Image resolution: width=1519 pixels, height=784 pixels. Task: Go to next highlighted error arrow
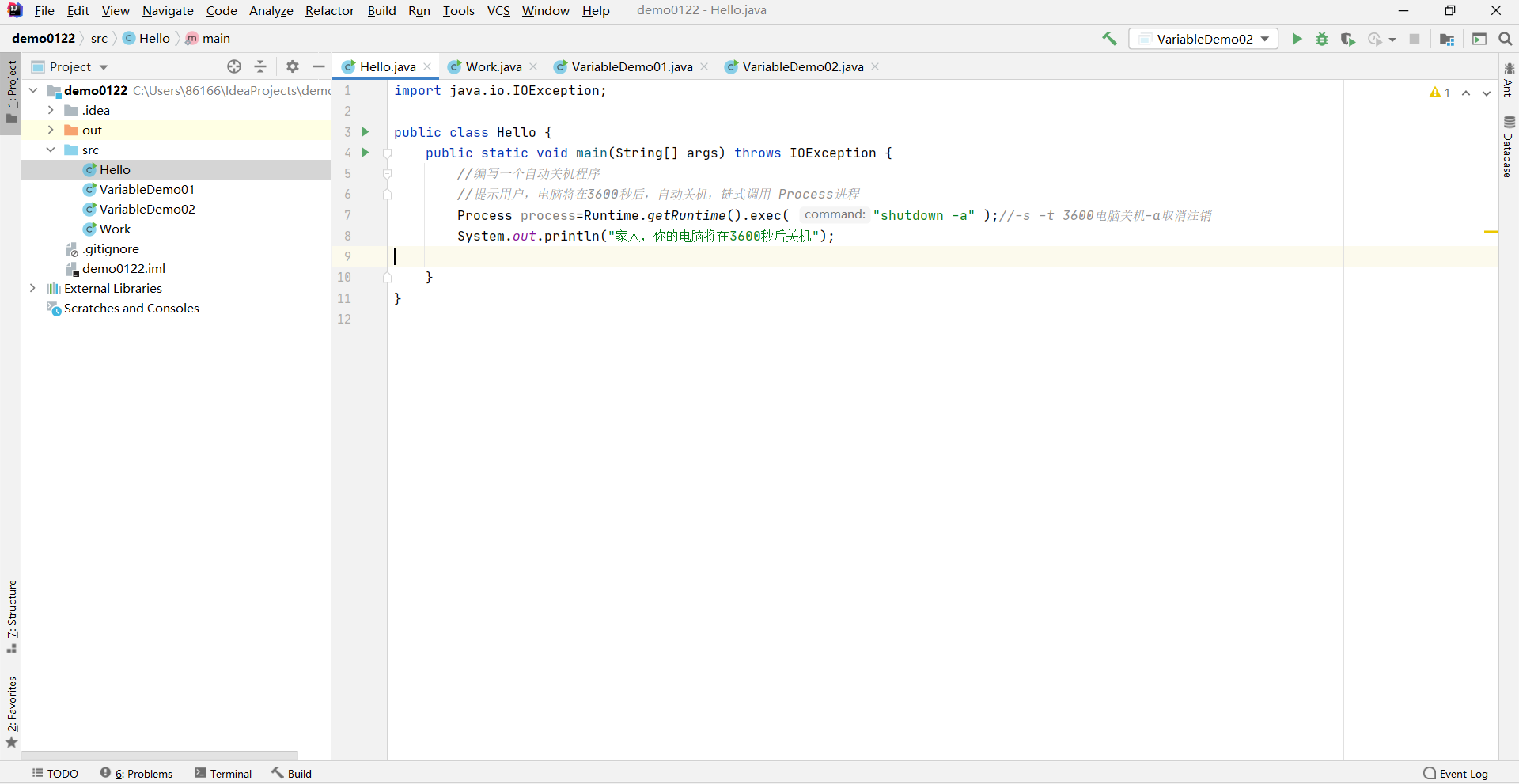[x=1487, y=93]
